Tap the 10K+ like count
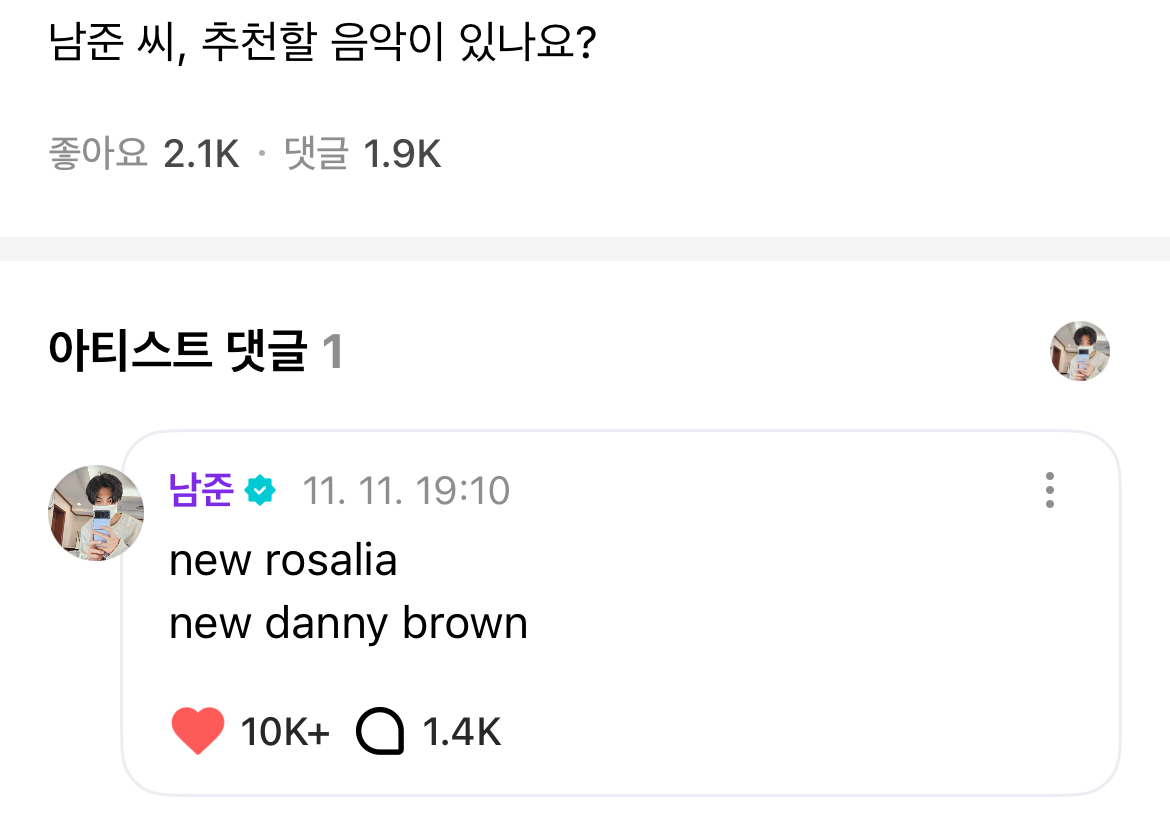1170x828 pixels. coord(285,732)
